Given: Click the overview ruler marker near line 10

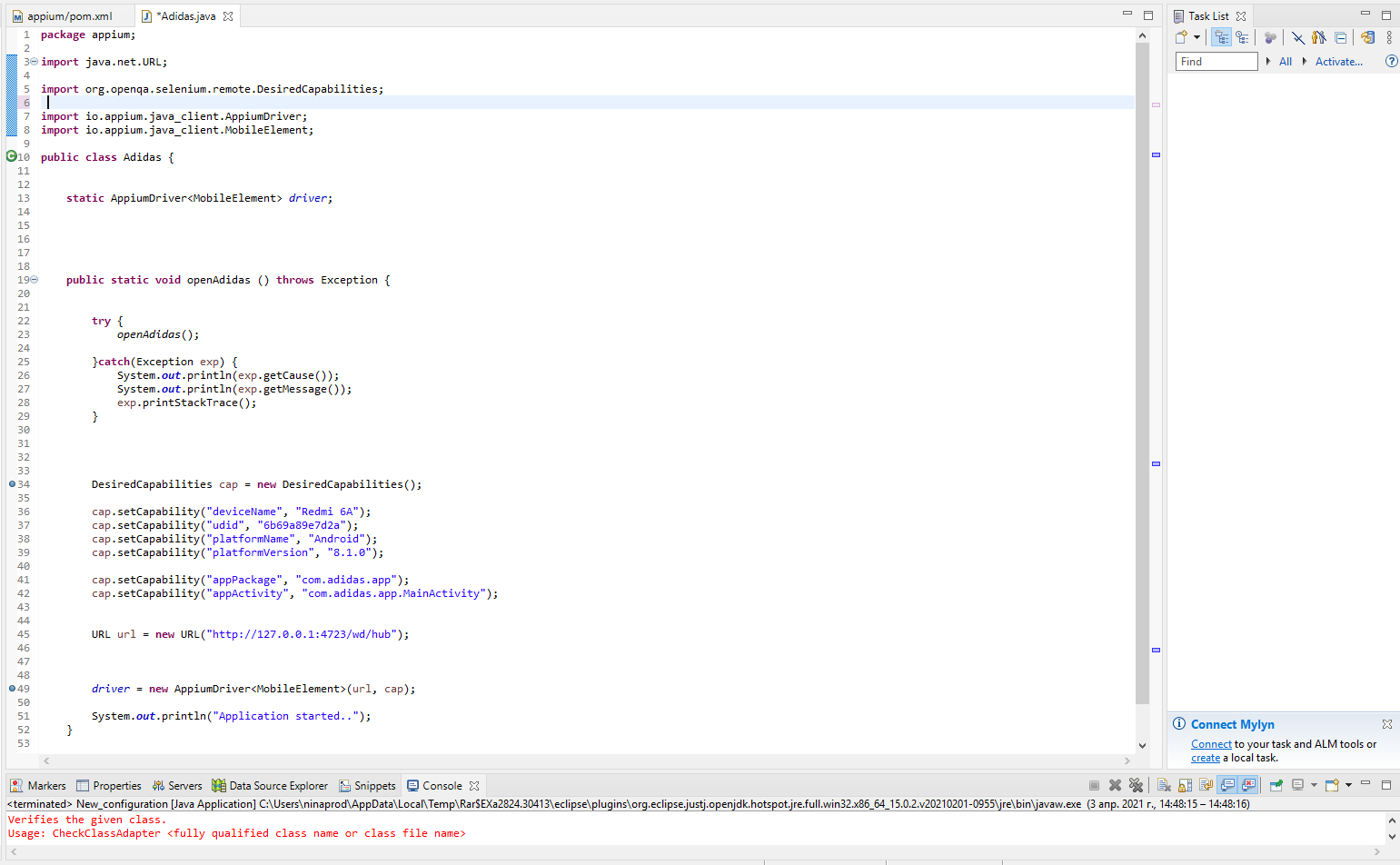Looking at the screenshot, I should pos(1156,154).
